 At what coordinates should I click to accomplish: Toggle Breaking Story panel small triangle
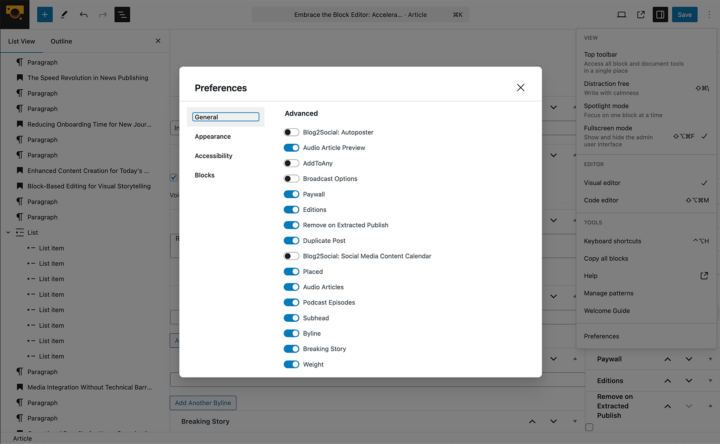tap(575, 421)
